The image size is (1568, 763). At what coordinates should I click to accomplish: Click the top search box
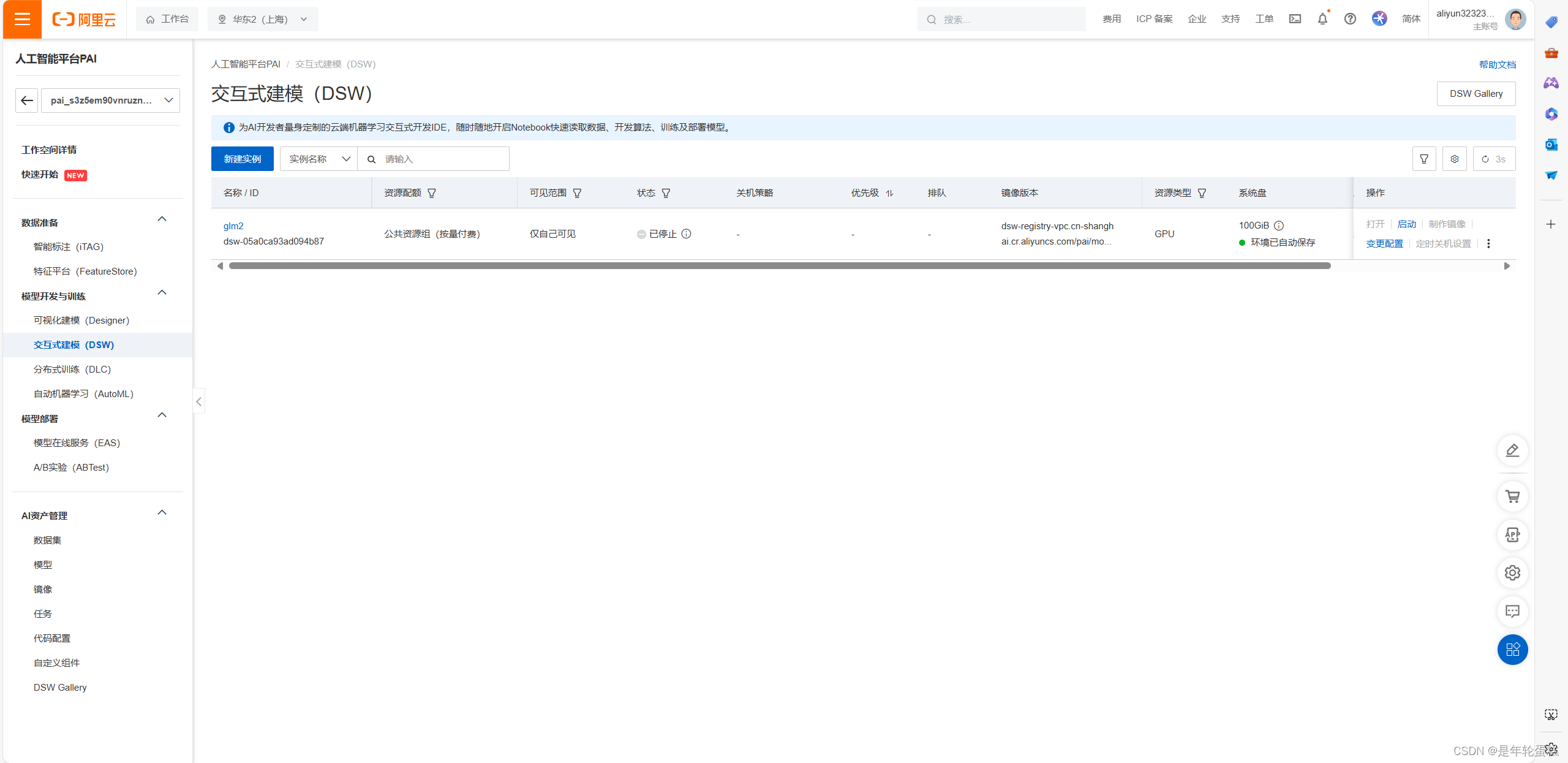1001,19
